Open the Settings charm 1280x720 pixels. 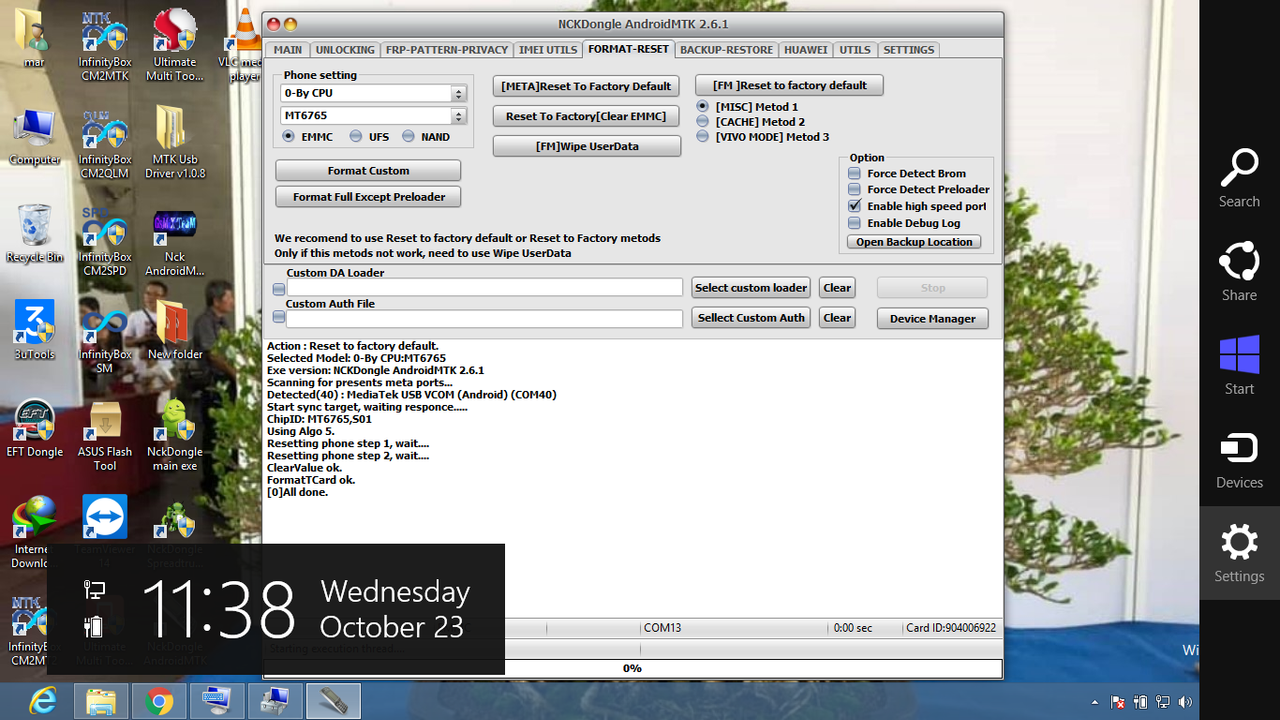click(1239, 553)
